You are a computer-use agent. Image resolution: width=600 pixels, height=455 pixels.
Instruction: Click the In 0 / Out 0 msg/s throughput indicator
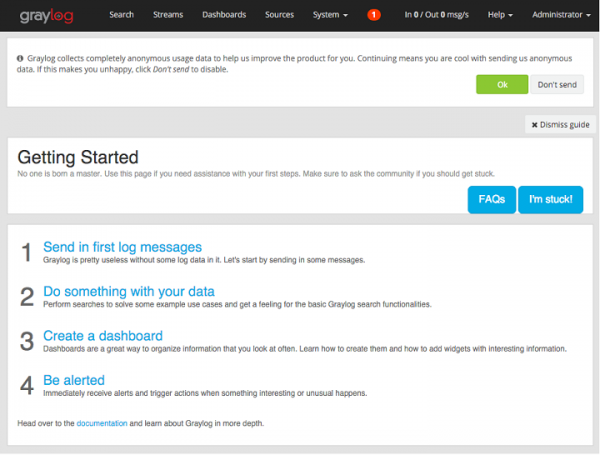point(437,15)
